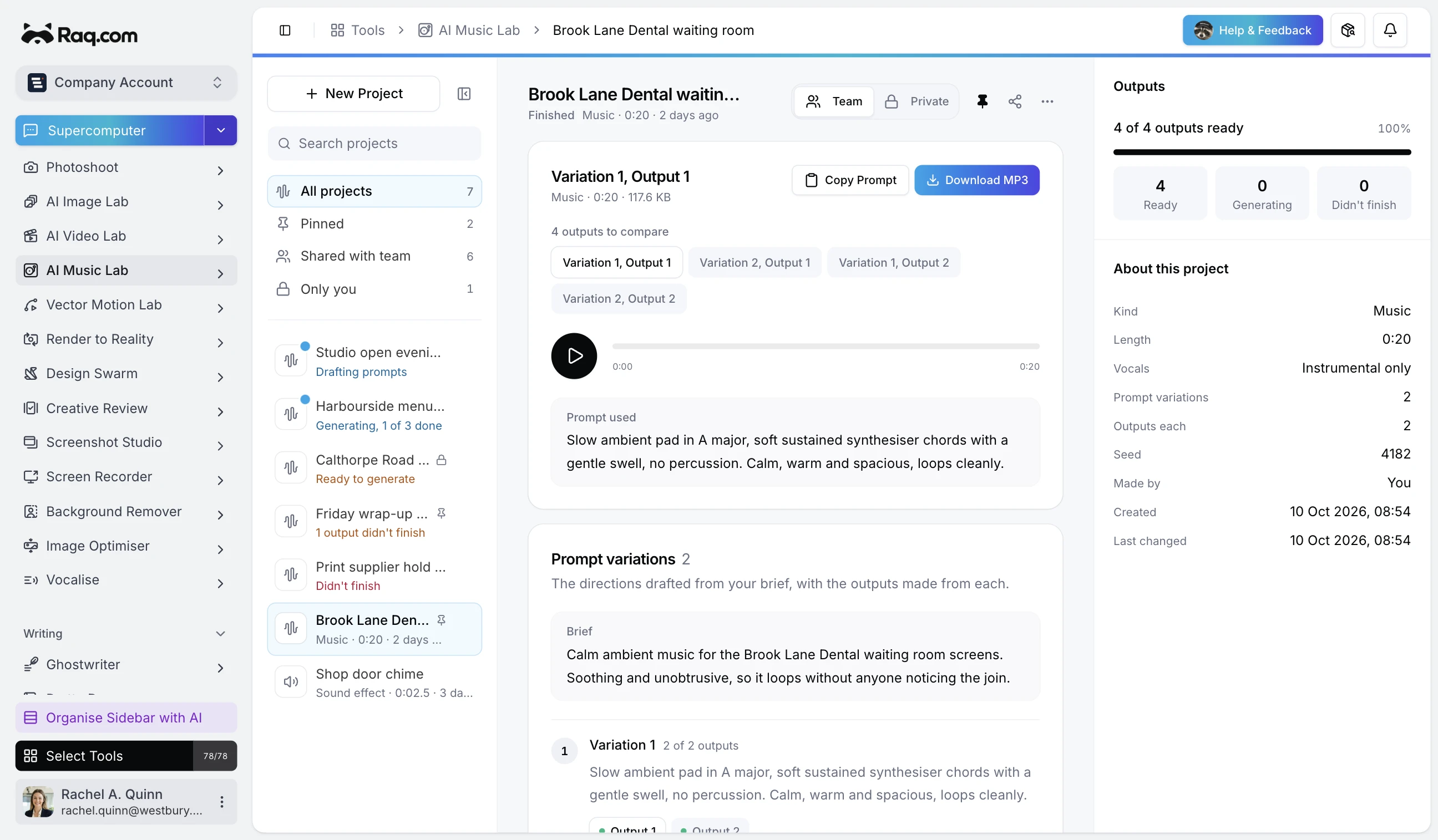Create a New Project
This screenshot has height=840, width=1438.
point(353,94)
